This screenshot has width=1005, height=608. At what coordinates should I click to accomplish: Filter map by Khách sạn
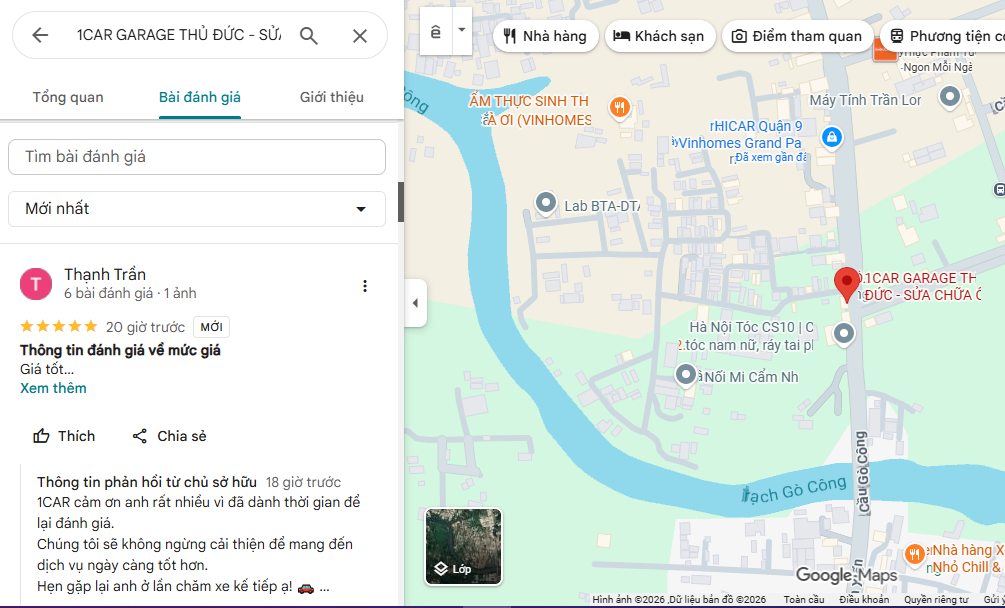(x=660, y=36)
